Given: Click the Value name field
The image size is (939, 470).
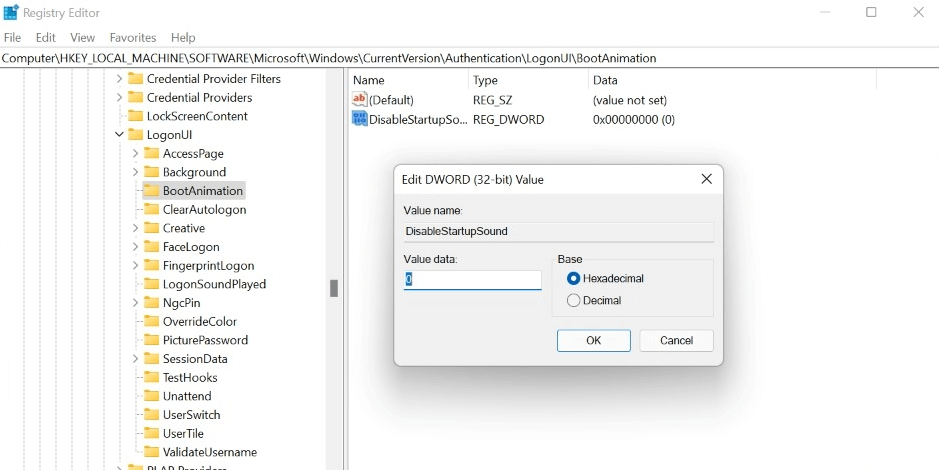Looking at the screenshot, I should tap(559, 232).
